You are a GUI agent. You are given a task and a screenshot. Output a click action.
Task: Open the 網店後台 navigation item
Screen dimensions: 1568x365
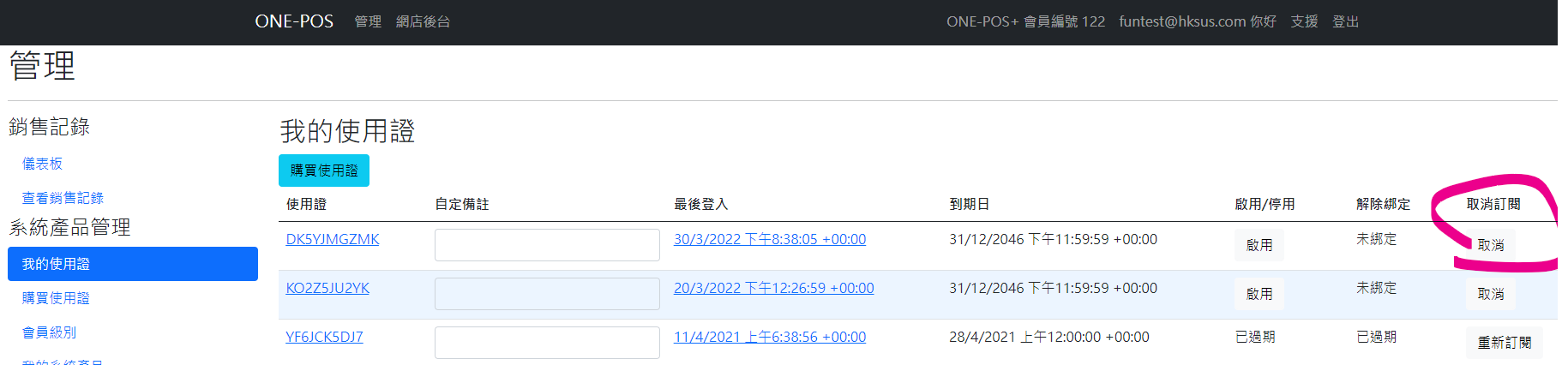click(x=423, y=21)
